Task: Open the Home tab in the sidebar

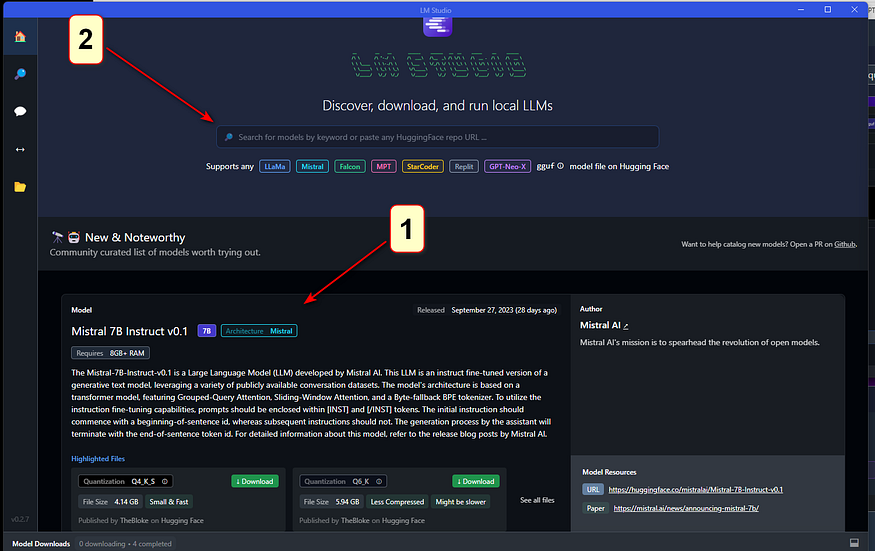Action: point(20,37)
